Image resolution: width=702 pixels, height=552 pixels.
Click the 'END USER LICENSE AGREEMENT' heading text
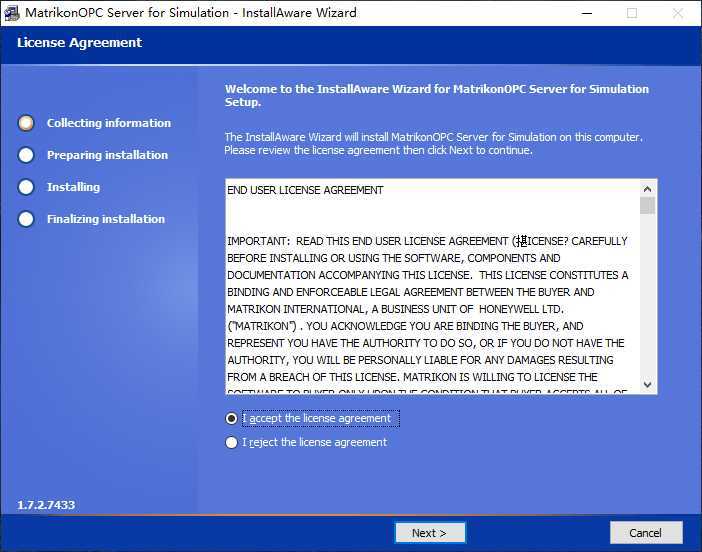tap(305, 190)
